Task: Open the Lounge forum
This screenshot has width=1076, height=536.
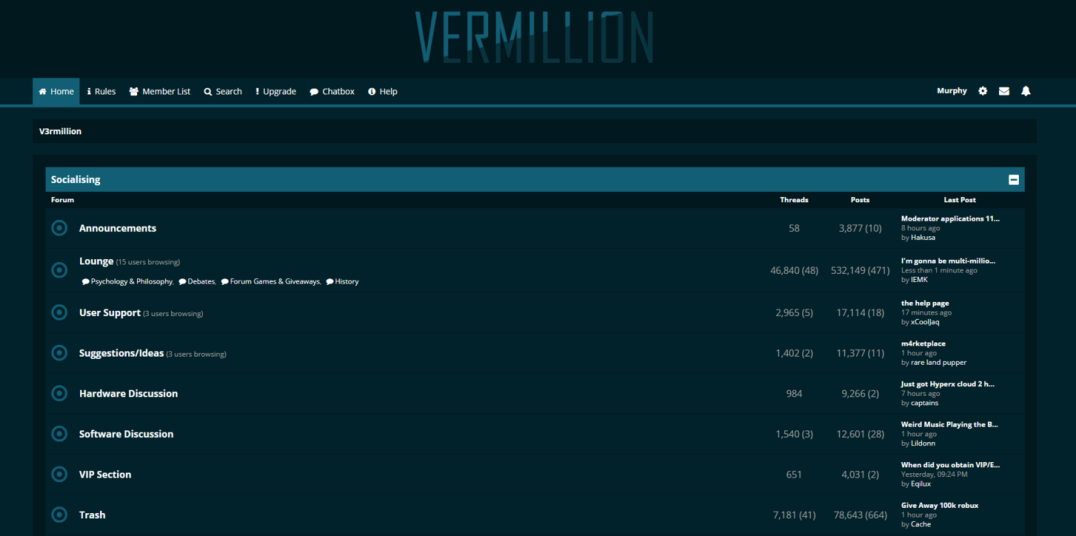Action: coord(96,261)
